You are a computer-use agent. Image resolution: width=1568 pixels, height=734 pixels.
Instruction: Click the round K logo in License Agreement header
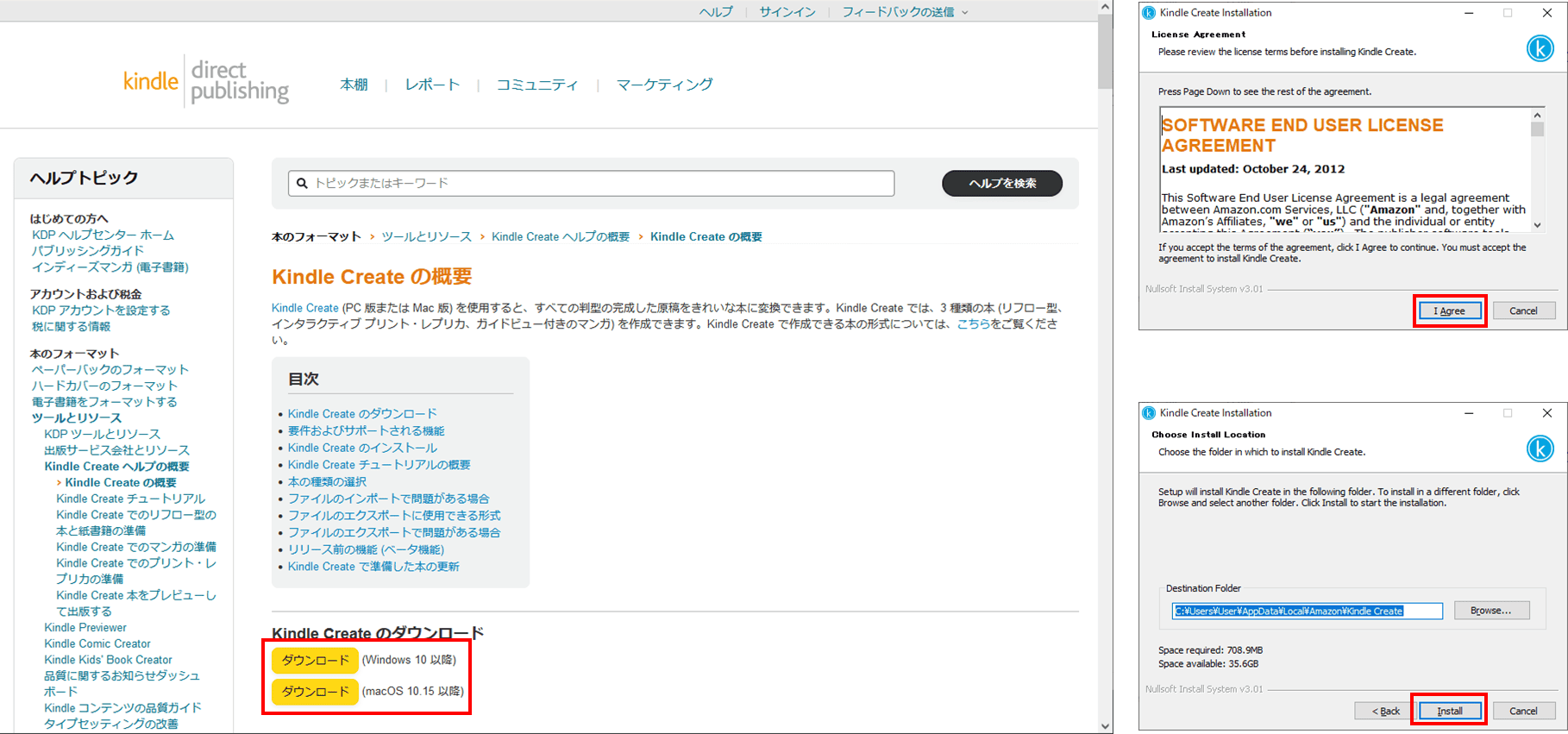click(1540, 48)
